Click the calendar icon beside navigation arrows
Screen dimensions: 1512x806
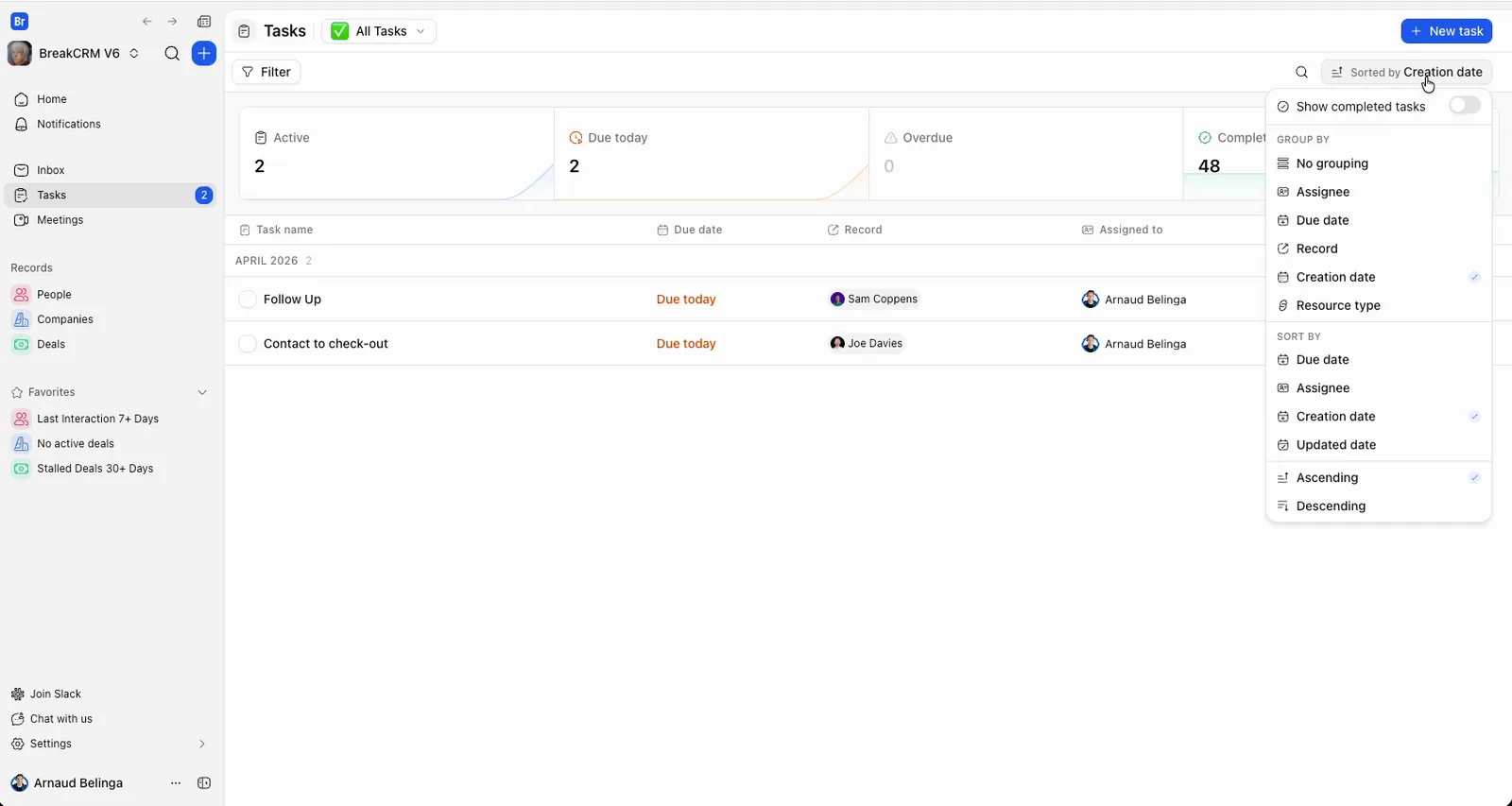(x=204, y=22)
